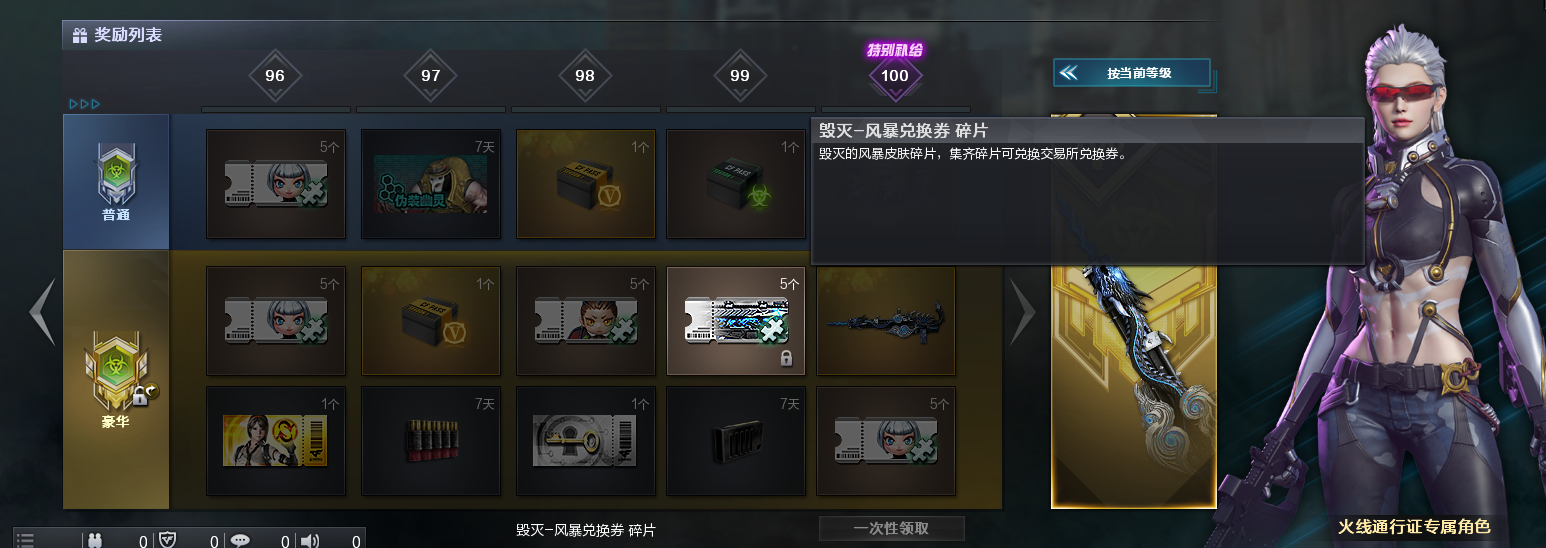Click the 按当前等级 button
Viewport: 1546px width, 548px height.
point(1132,73)
